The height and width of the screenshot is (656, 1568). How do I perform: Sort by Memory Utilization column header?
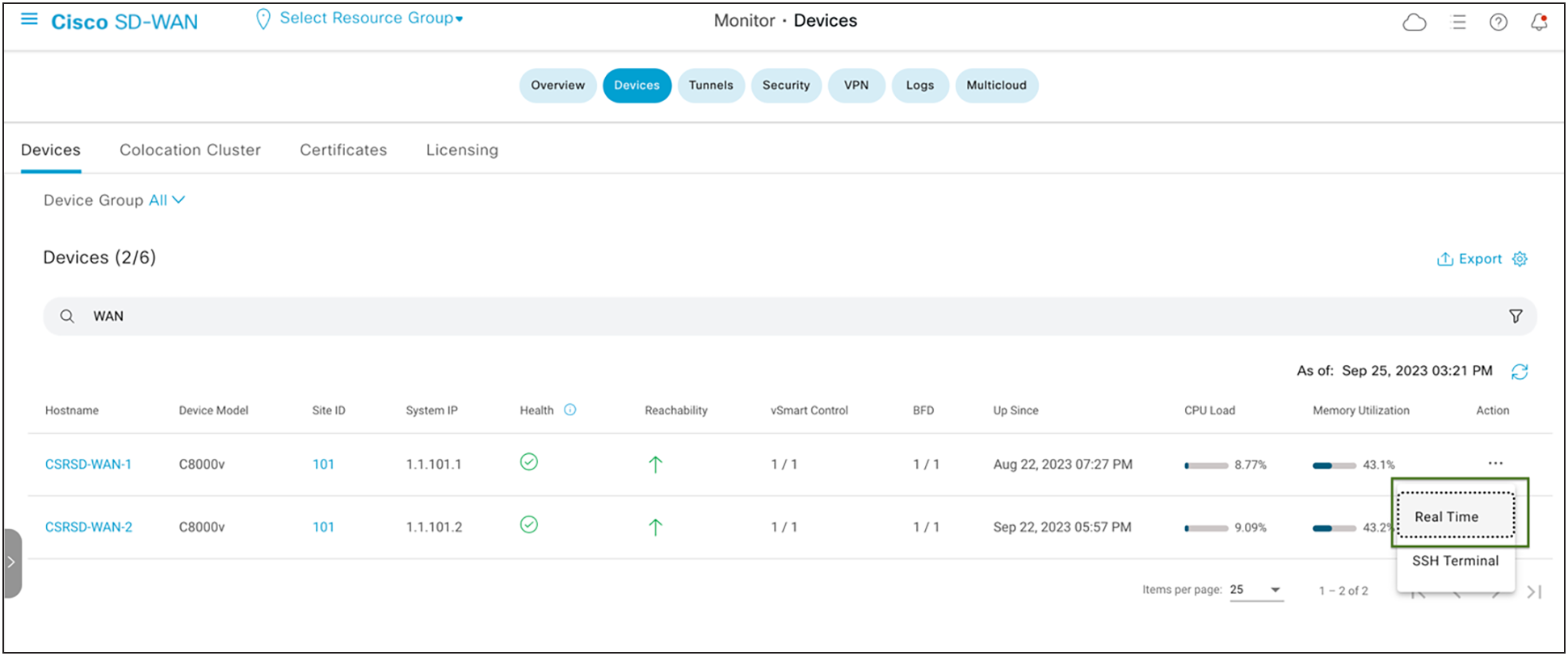point(1361,410)
